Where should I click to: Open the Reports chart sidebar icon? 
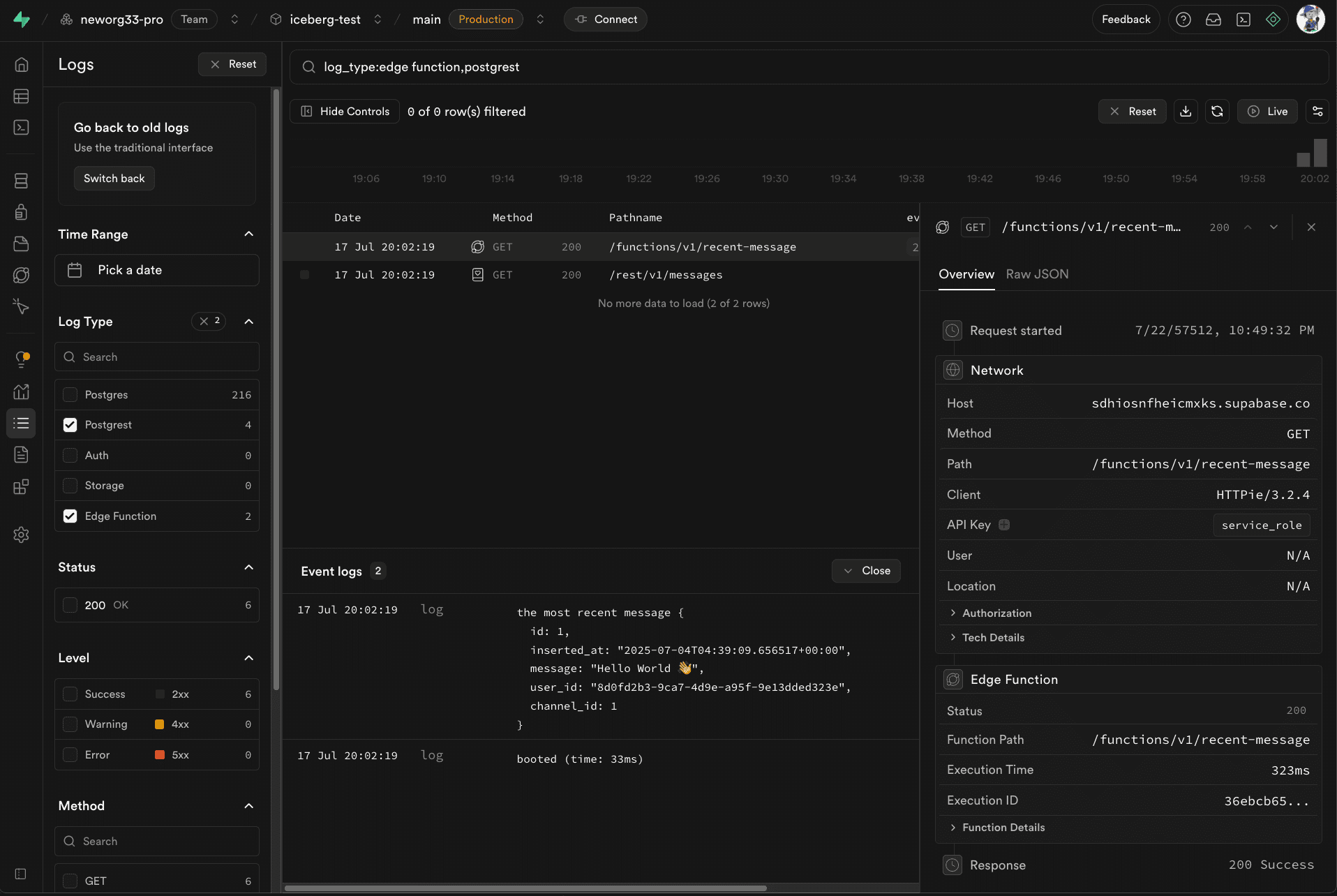pyautogui.click(x=21, y=391)
